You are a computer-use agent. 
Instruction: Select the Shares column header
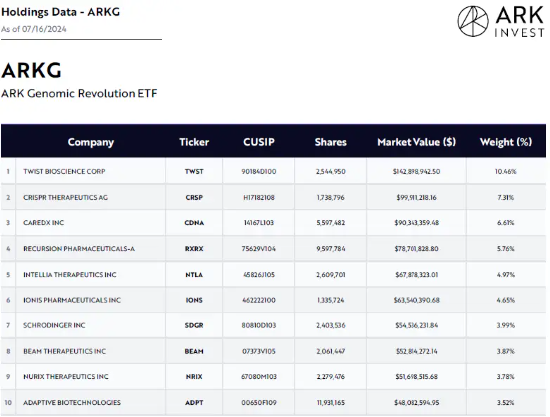tap(330, 142)
